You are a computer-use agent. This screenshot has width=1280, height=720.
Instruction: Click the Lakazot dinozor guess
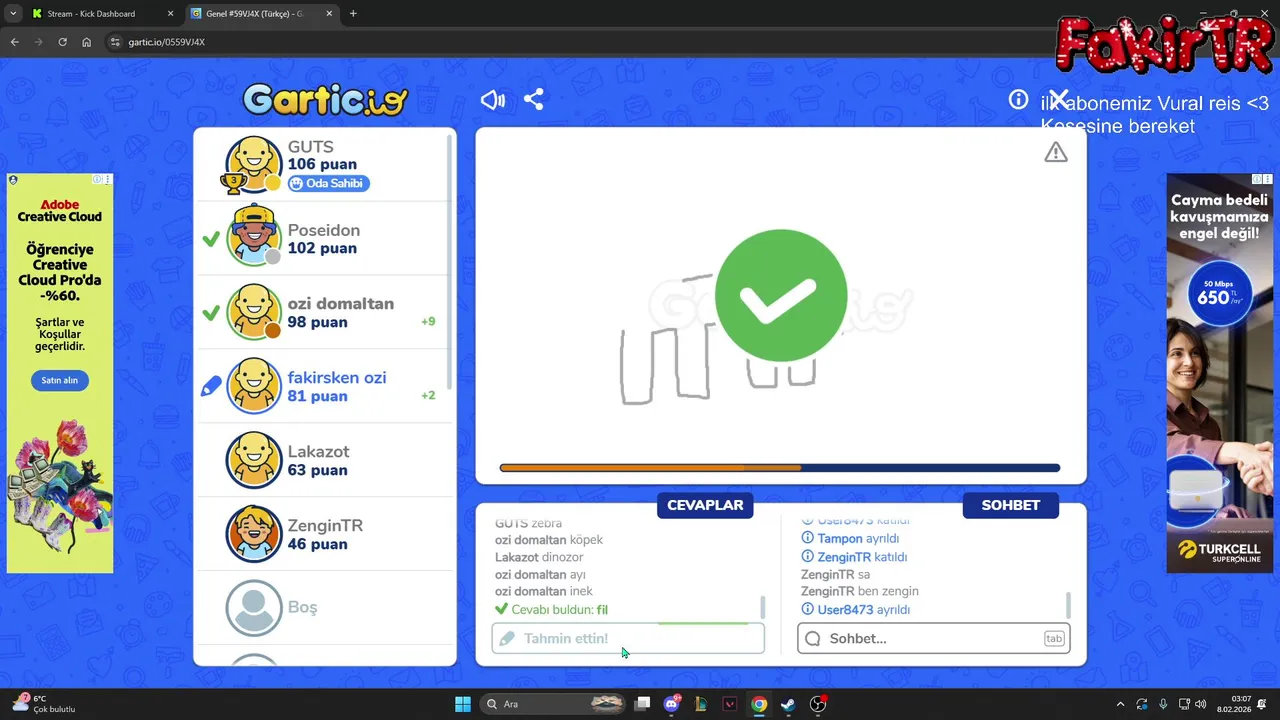click(x=539, y=557)
